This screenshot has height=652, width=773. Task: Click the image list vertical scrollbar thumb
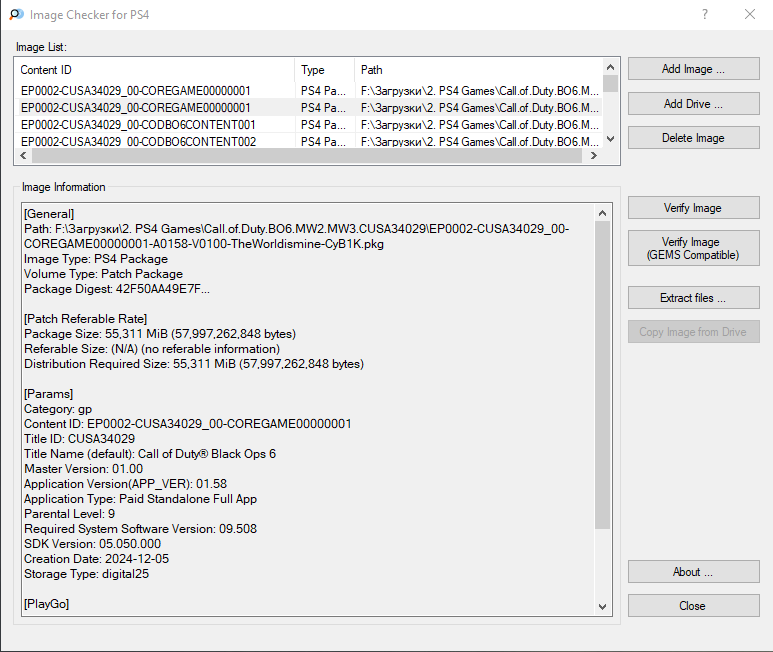[x=610, y=84]
